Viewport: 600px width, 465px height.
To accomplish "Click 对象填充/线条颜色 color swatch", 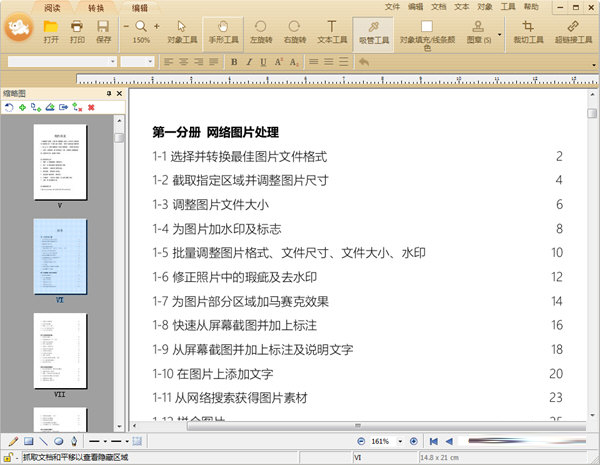I will [427, 28].
